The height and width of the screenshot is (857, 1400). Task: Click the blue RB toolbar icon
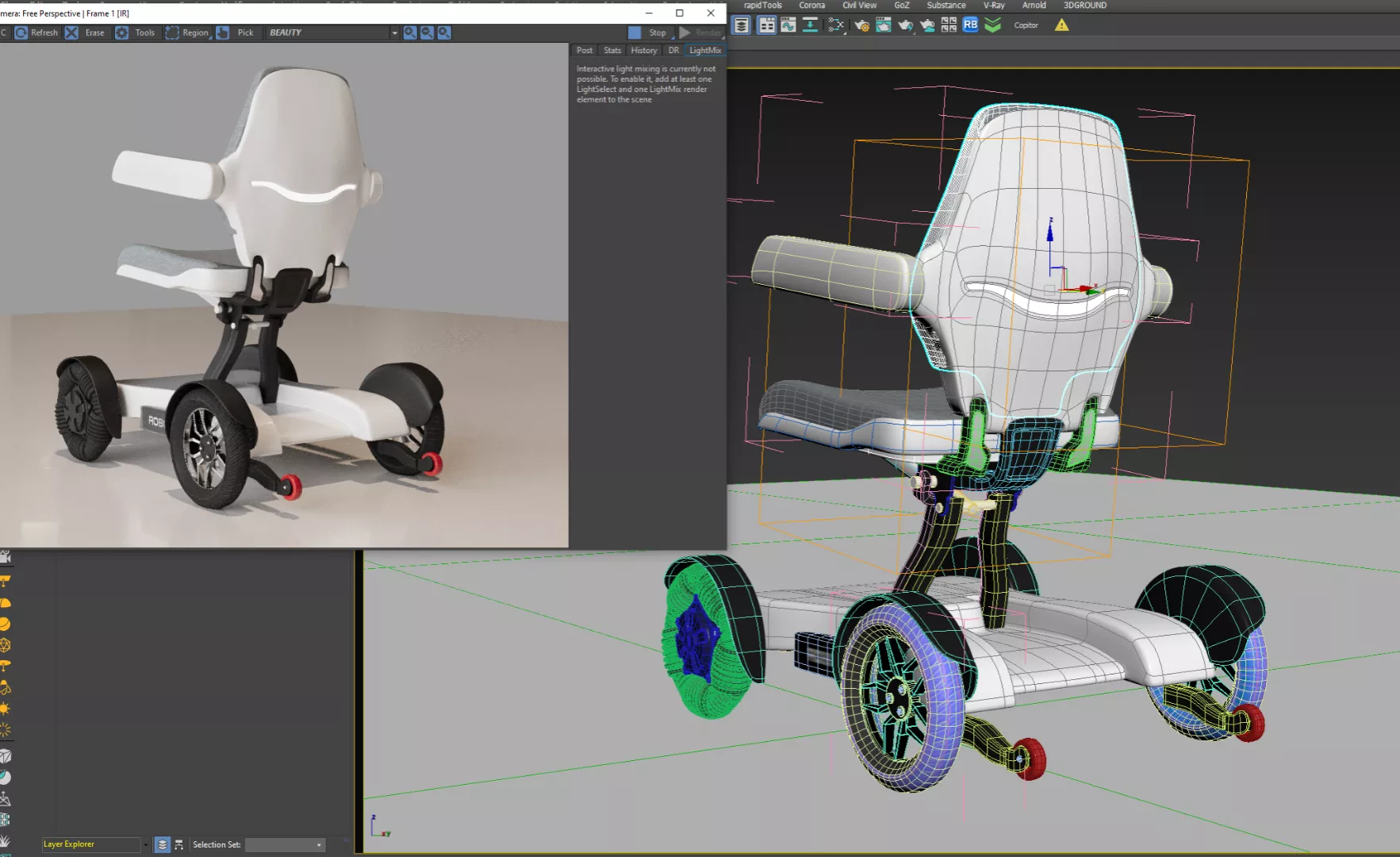click(970, 25)
